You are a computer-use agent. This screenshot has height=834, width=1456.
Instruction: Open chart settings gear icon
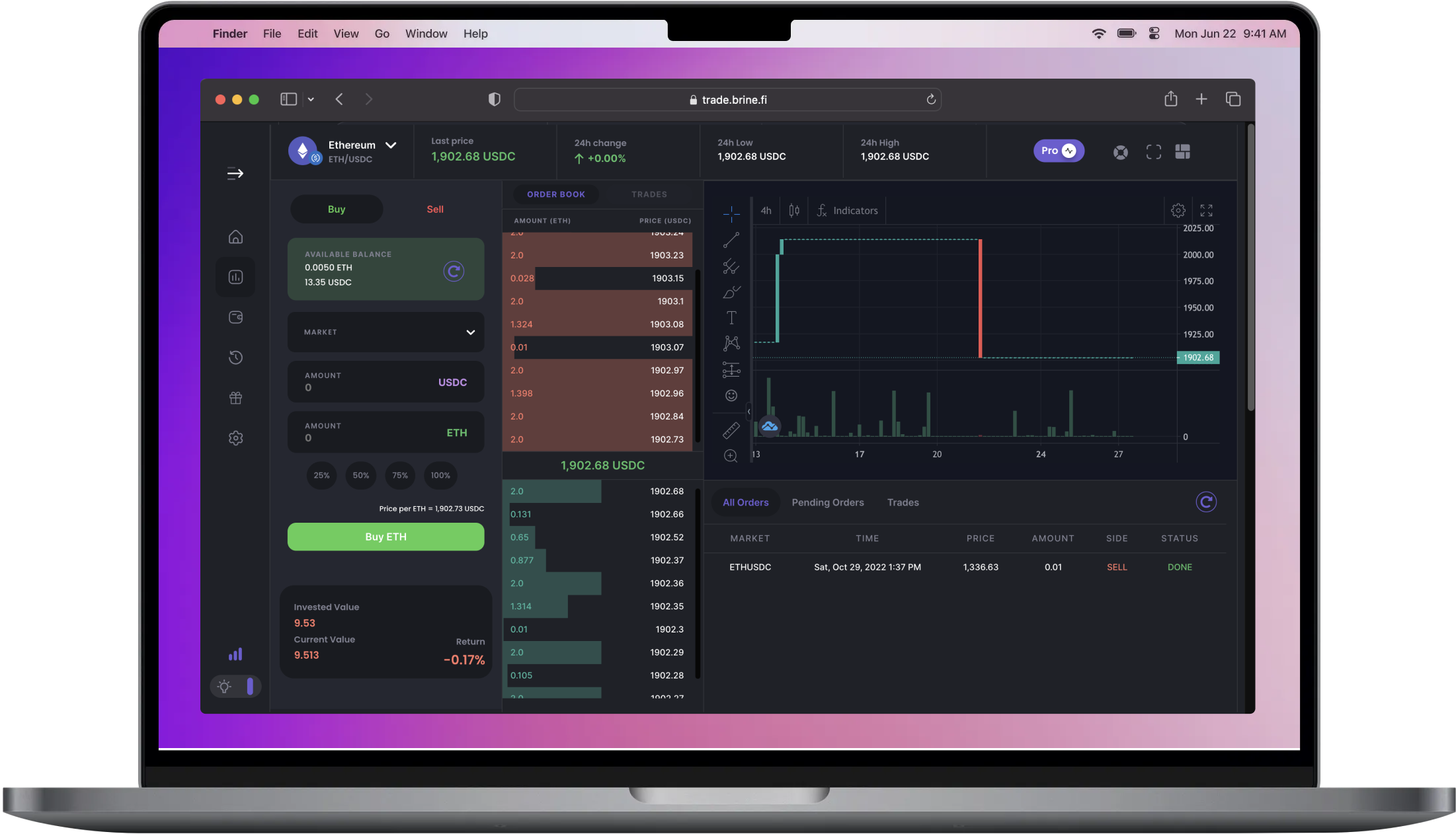(1178, 211)
